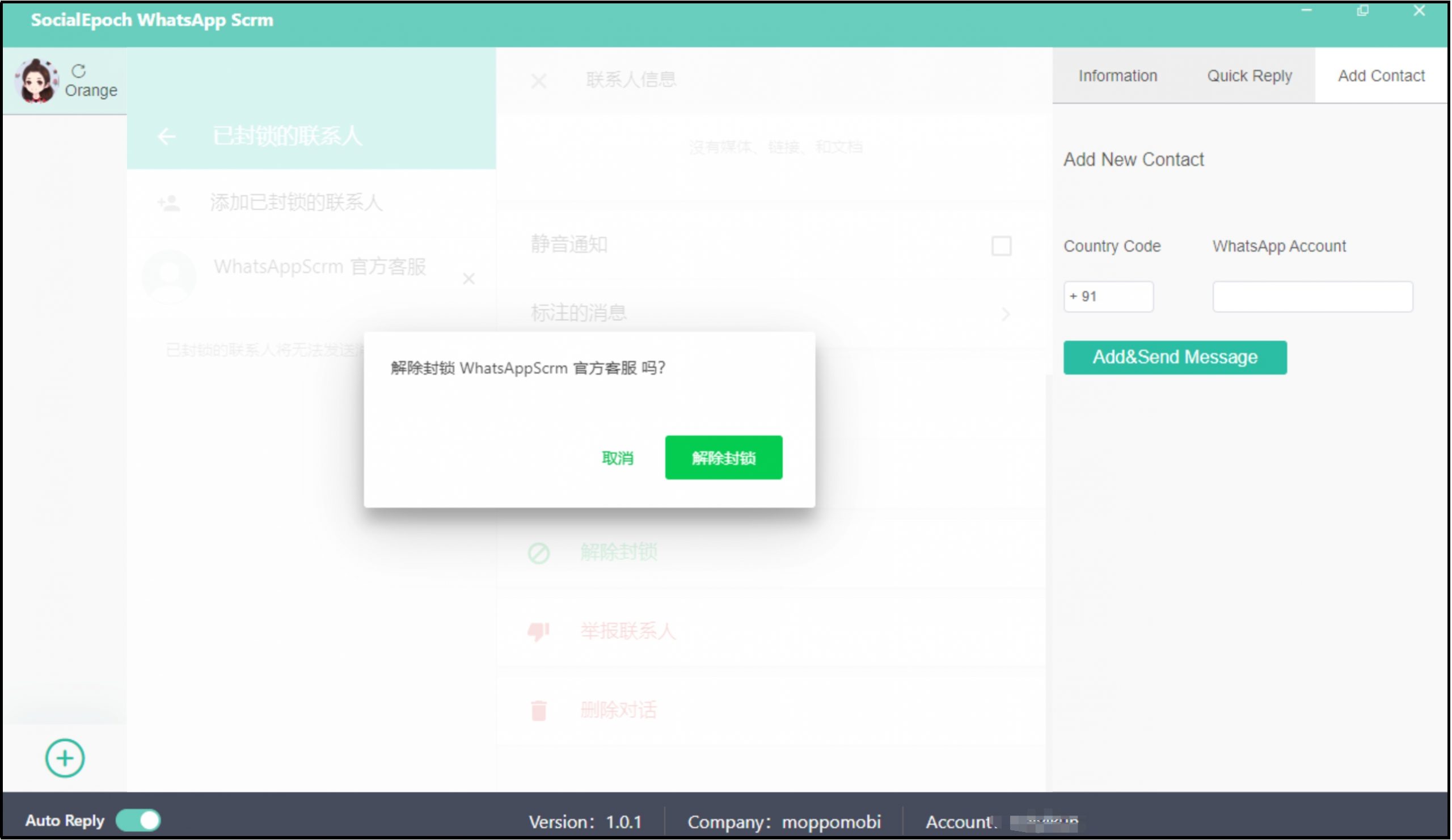Select the Add Contact tab
The height and width of the screenshot is (840, 1452).
click(x=1382, y=76)
